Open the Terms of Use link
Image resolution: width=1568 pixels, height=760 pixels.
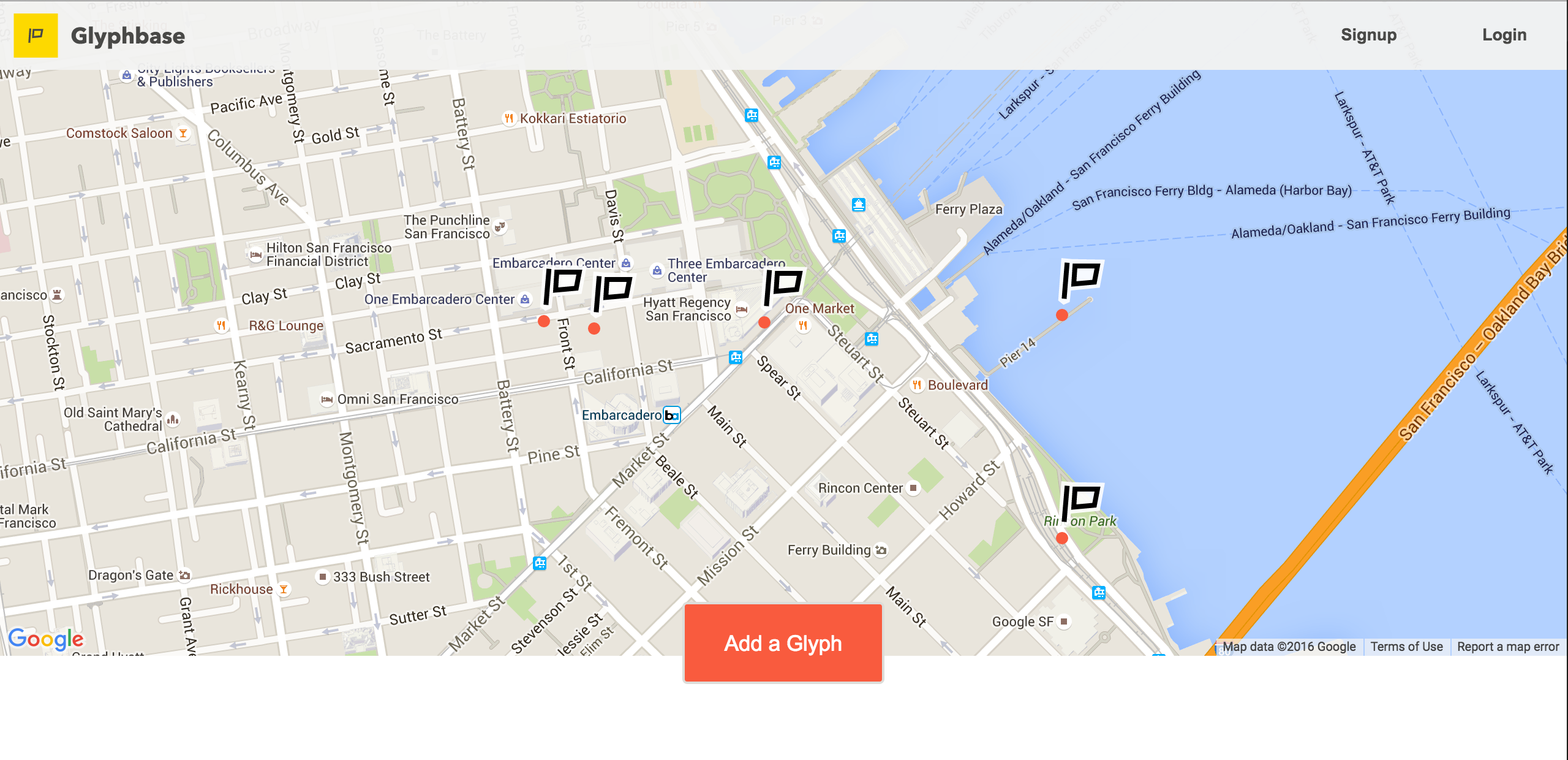[x=1406, y=647]
